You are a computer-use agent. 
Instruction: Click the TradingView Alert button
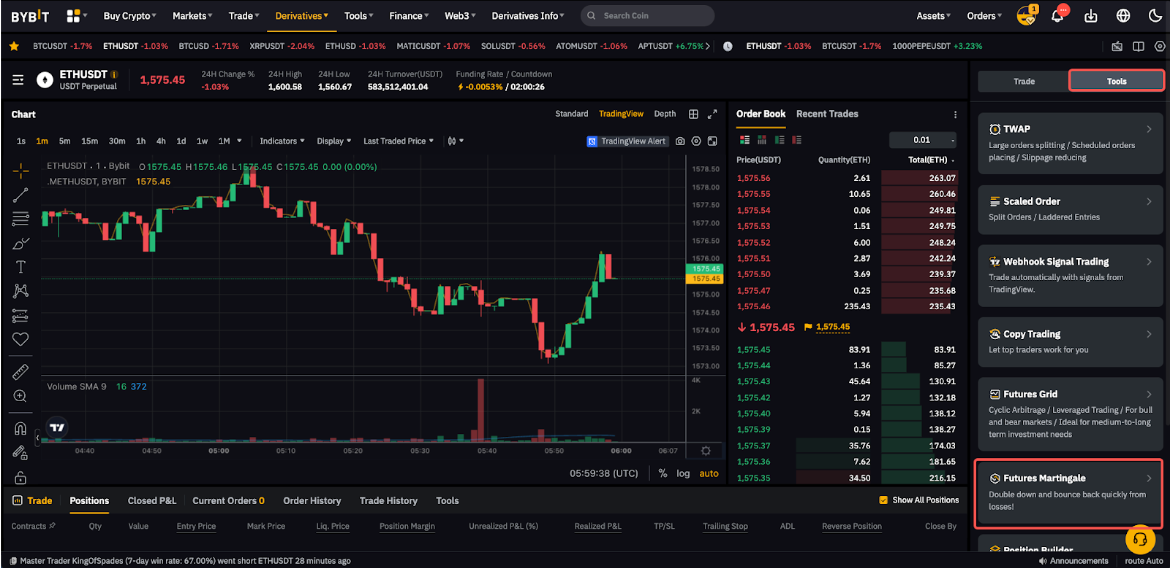click(627, 141)
